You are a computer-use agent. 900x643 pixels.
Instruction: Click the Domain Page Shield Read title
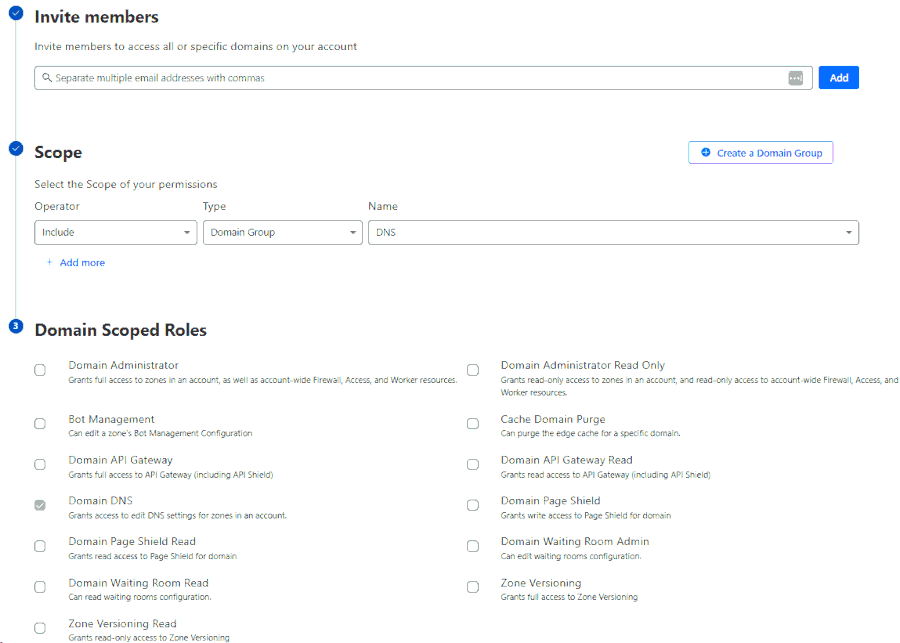132,541
